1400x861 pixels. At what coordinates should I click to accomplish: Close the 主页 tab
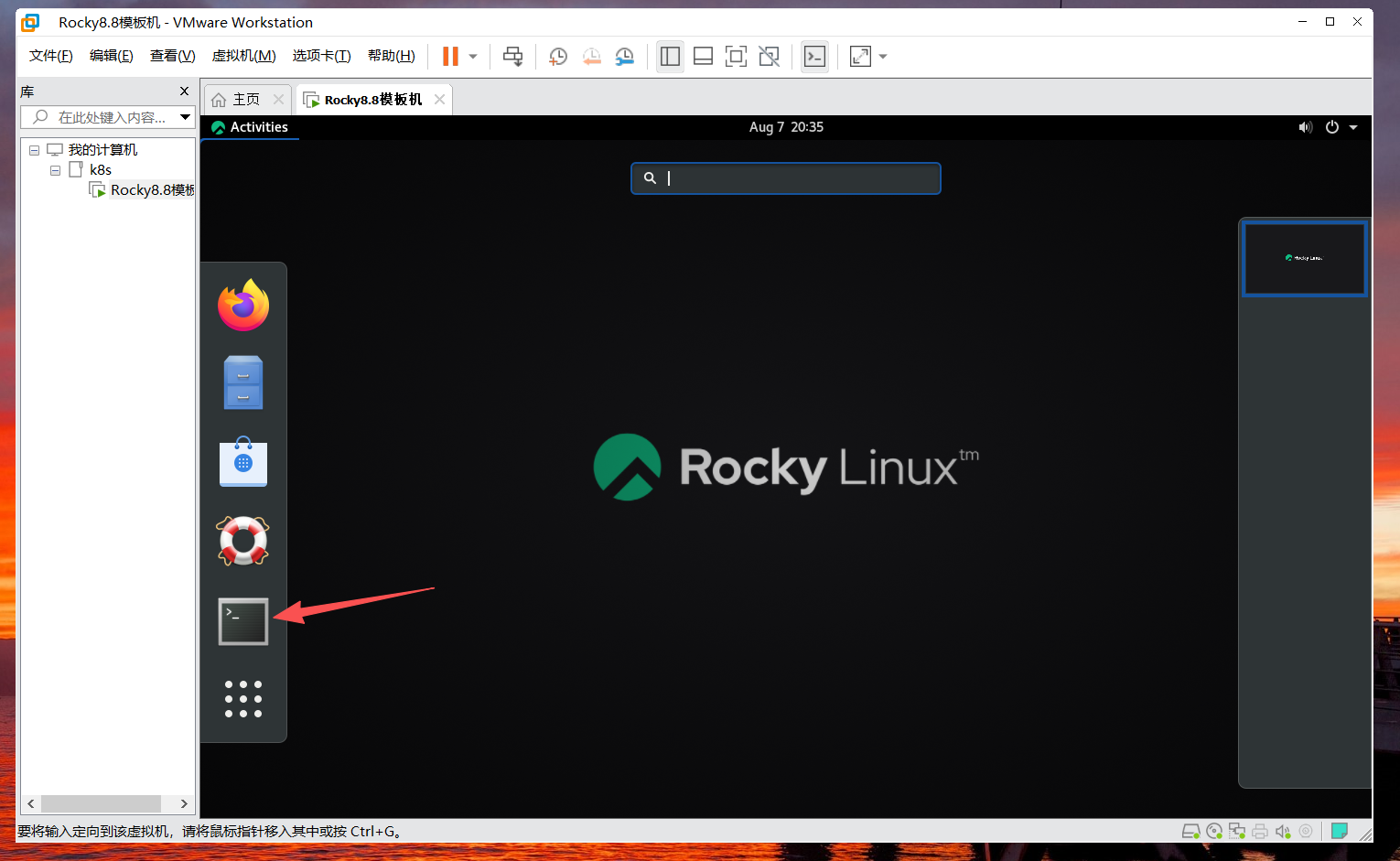click(x=279, y=99)
